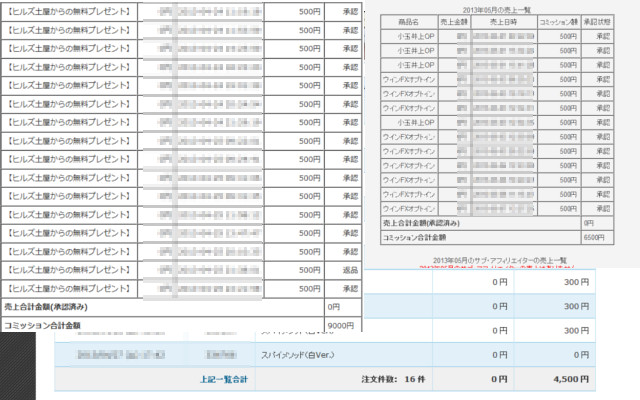Click the 4,500円 grand total cell
The height and width of the screenshot is (400, 640).
point(577,380)
